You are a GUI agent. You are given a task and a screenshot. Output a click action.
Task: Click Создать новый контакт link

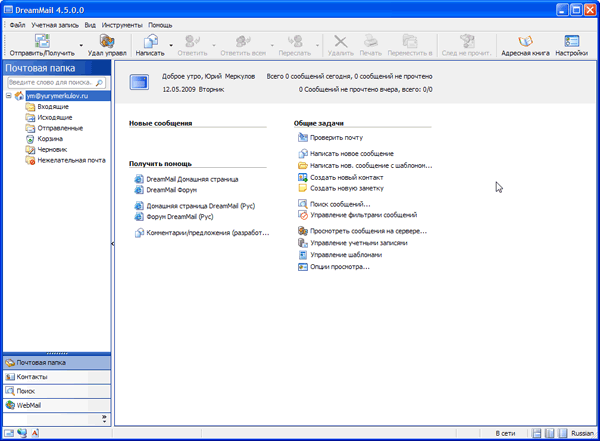pyautogui.click(x=346, y=178)
